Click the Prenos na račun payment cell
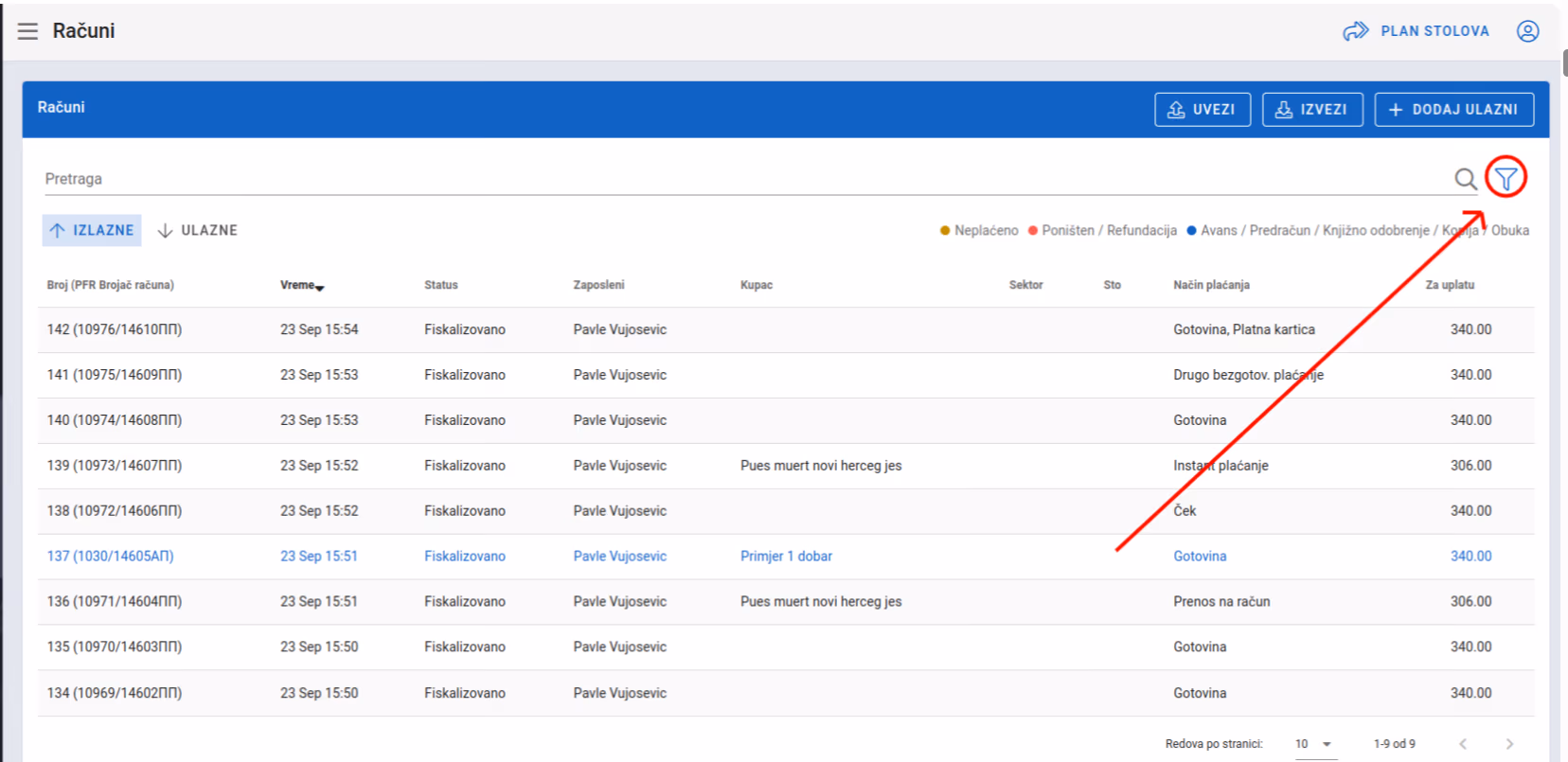1568x762 pixels. point(1221,602)
